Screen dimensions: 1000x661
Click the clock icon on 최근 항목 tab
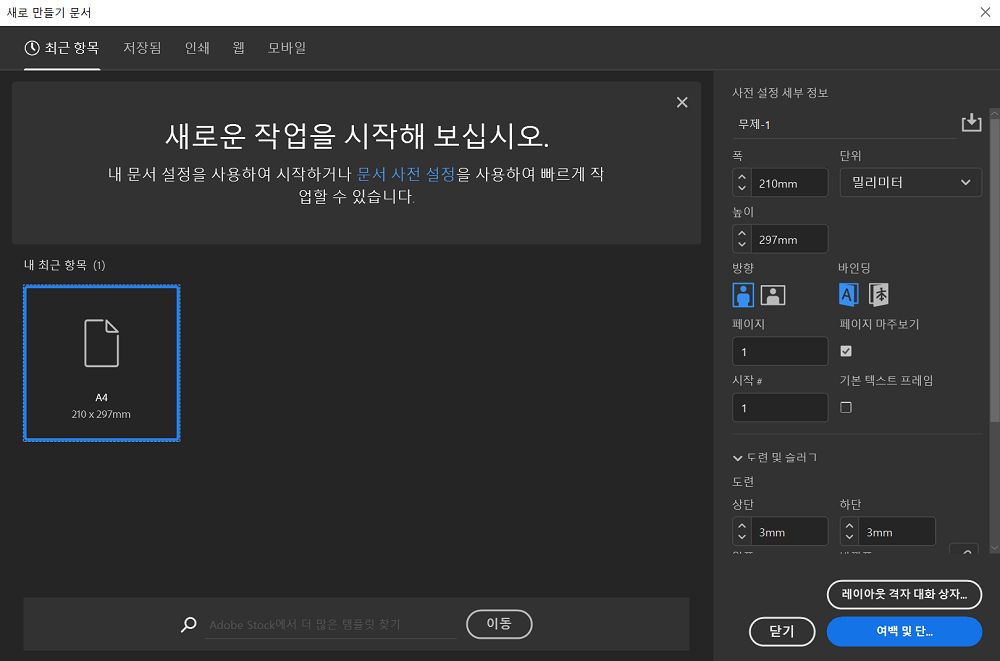tap(32, 48)
